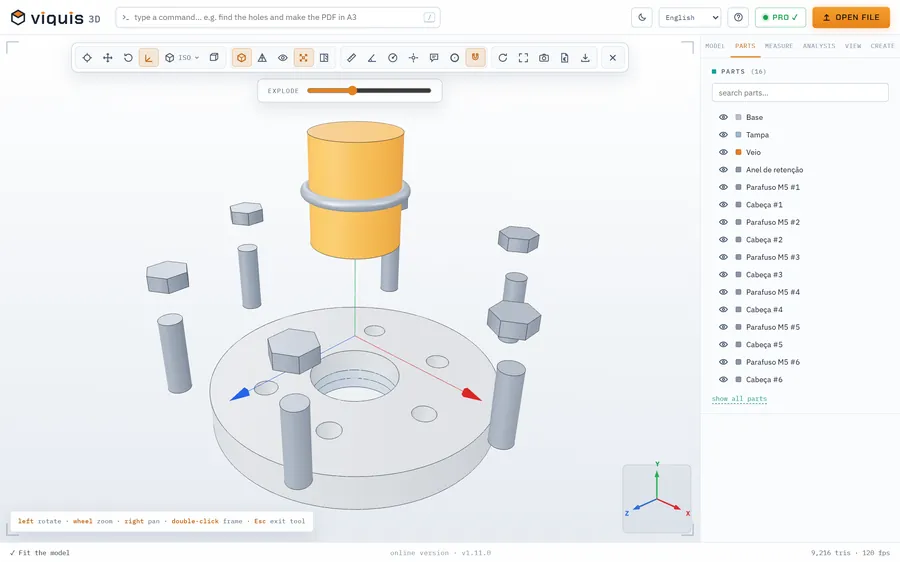Viewport: 900px width, 562px height.
Task: Click the Base color swatch
Action: 738,117
